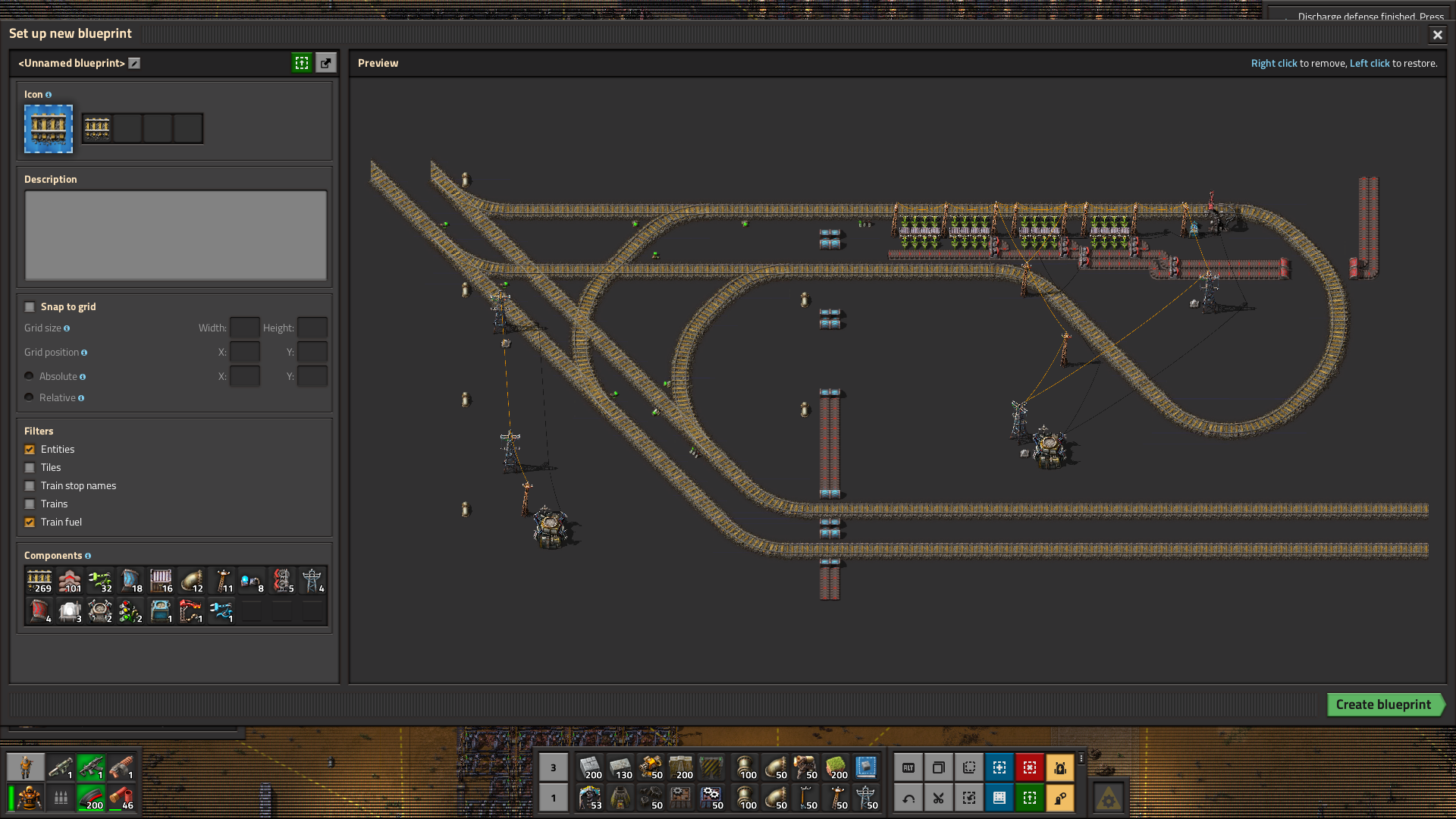The height and width of the screenshot is (819, 1456).
Task: Click the blue blueprint shortcut button
Action: click(x=999, y=767)
